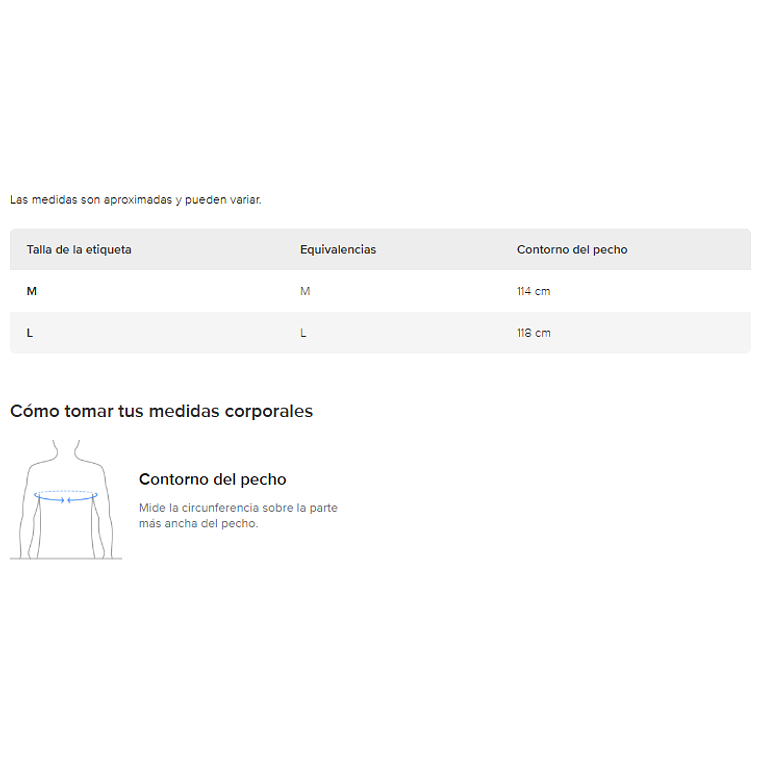Click the 'Las medidas son aproximadas' note

point(90,200)
